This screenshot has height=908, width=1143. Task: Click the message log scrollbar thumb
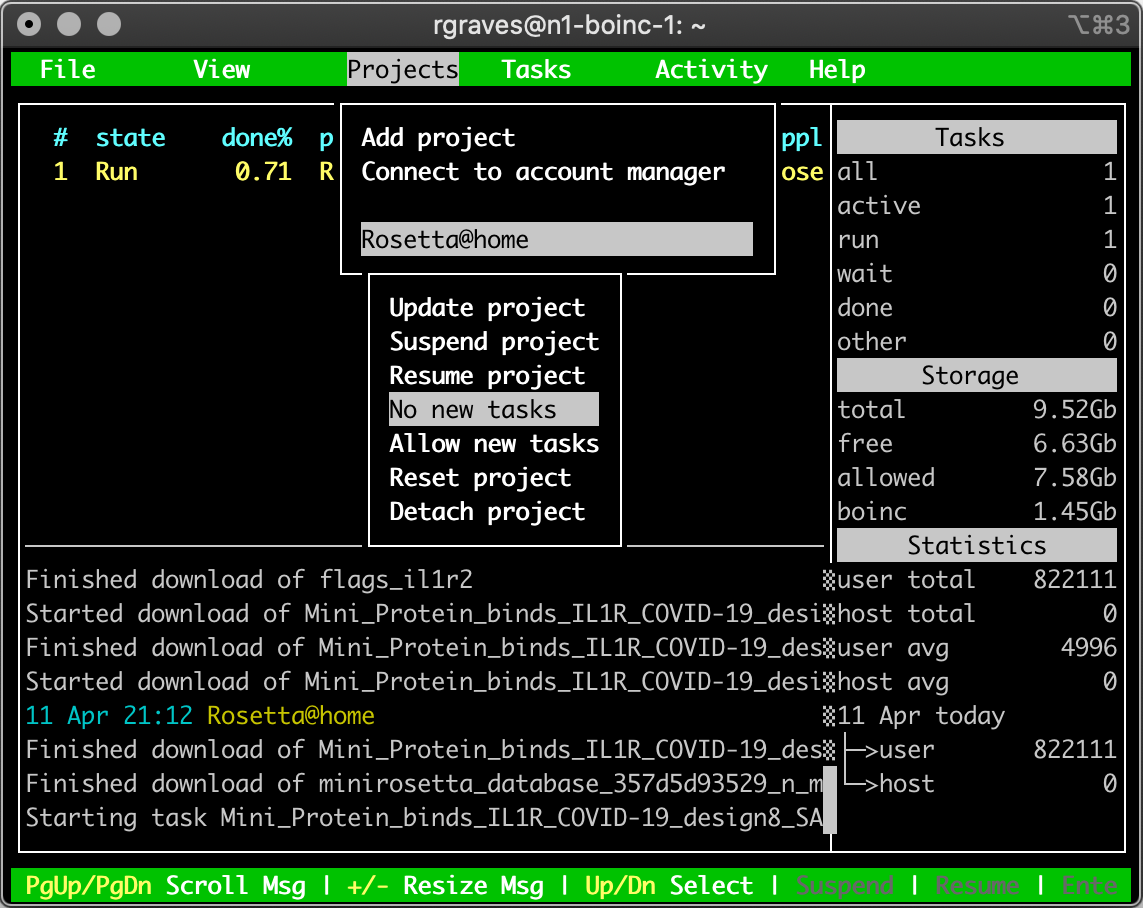829,818
